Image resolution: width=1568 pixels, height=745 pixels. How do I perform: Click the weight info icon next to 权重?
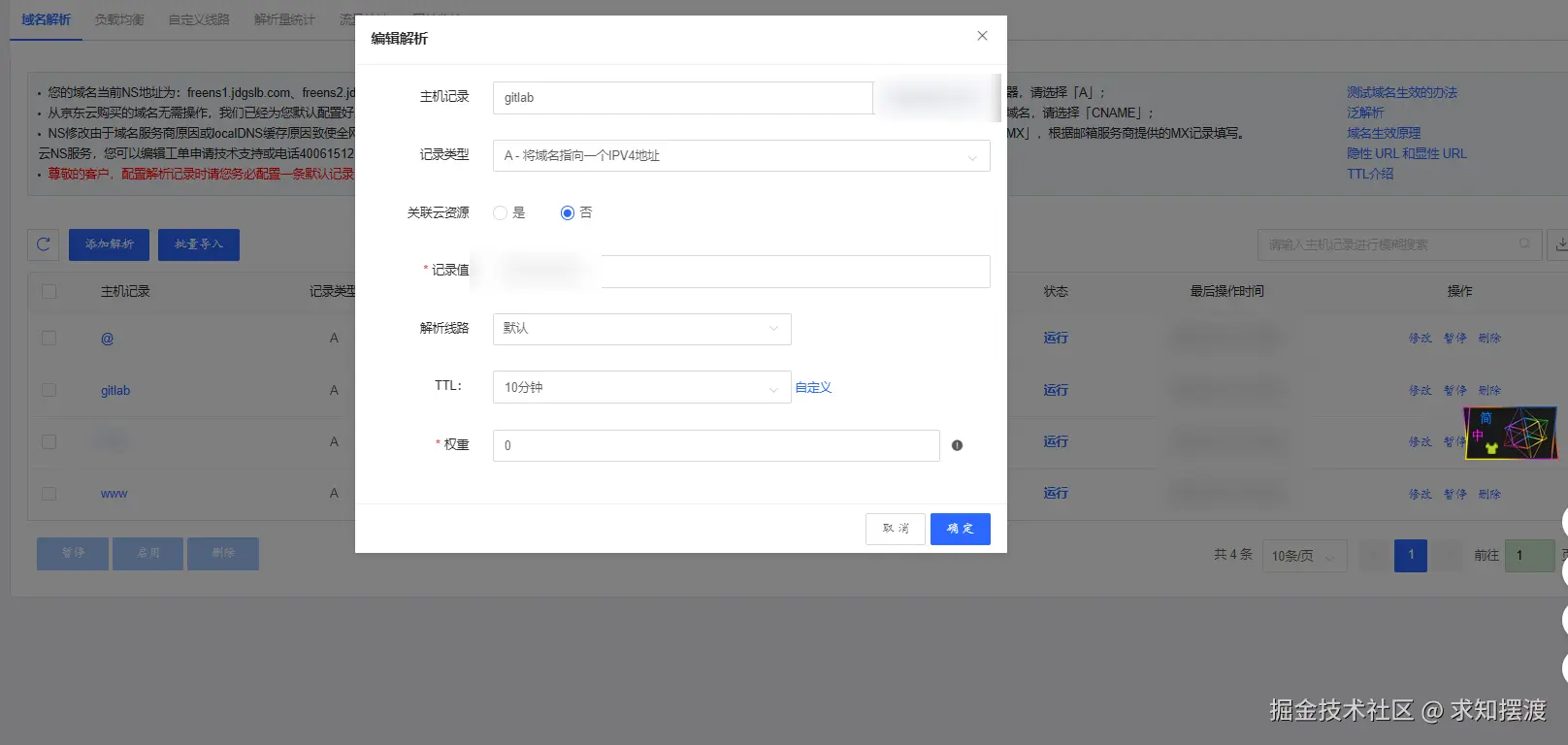pos(957,445)
